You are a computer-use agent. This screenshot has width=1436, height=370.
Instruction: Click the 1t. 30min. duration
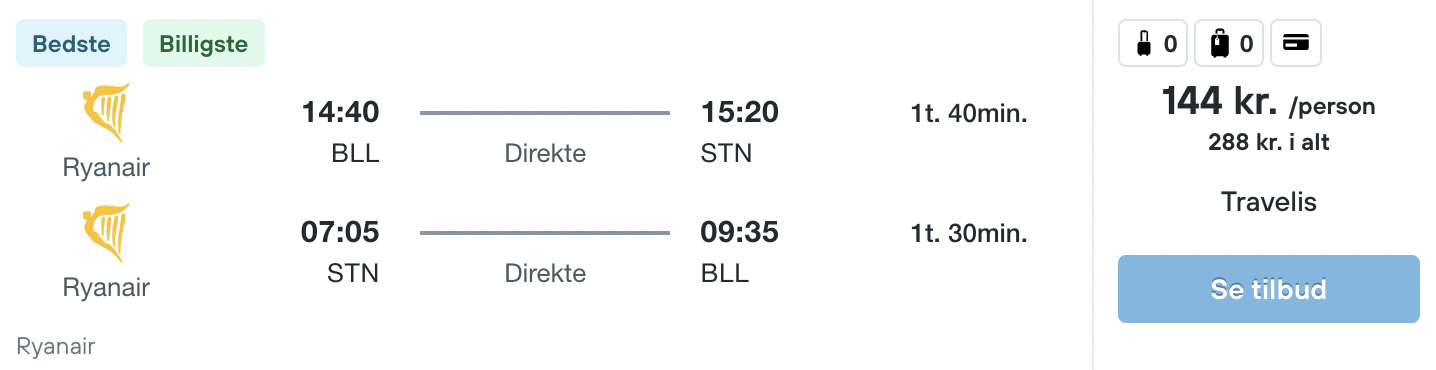coord(969,234)
